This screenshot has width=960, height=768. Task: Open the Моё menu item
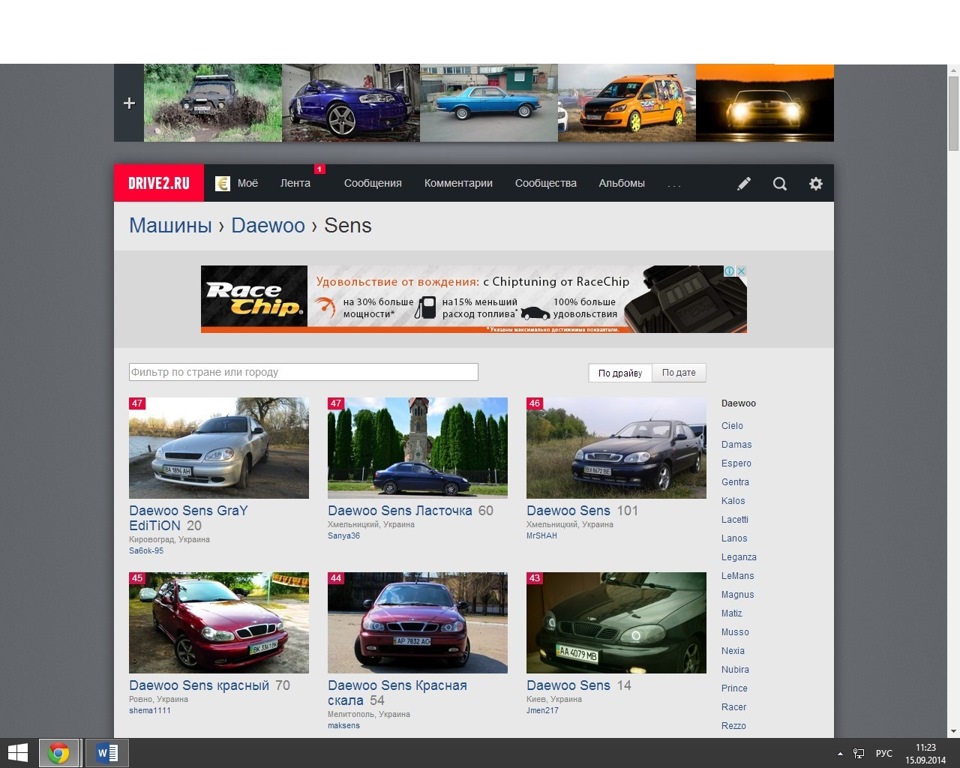247,183
